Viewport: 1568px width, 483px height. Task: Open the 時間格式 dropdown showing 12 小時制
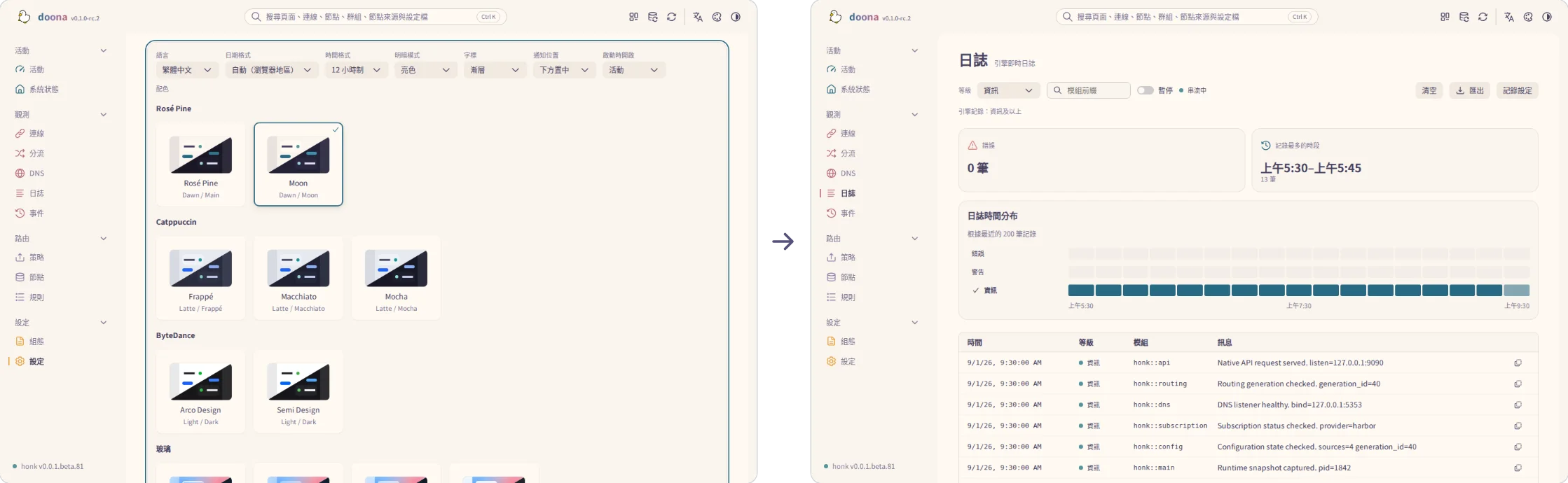coord(357,70)
